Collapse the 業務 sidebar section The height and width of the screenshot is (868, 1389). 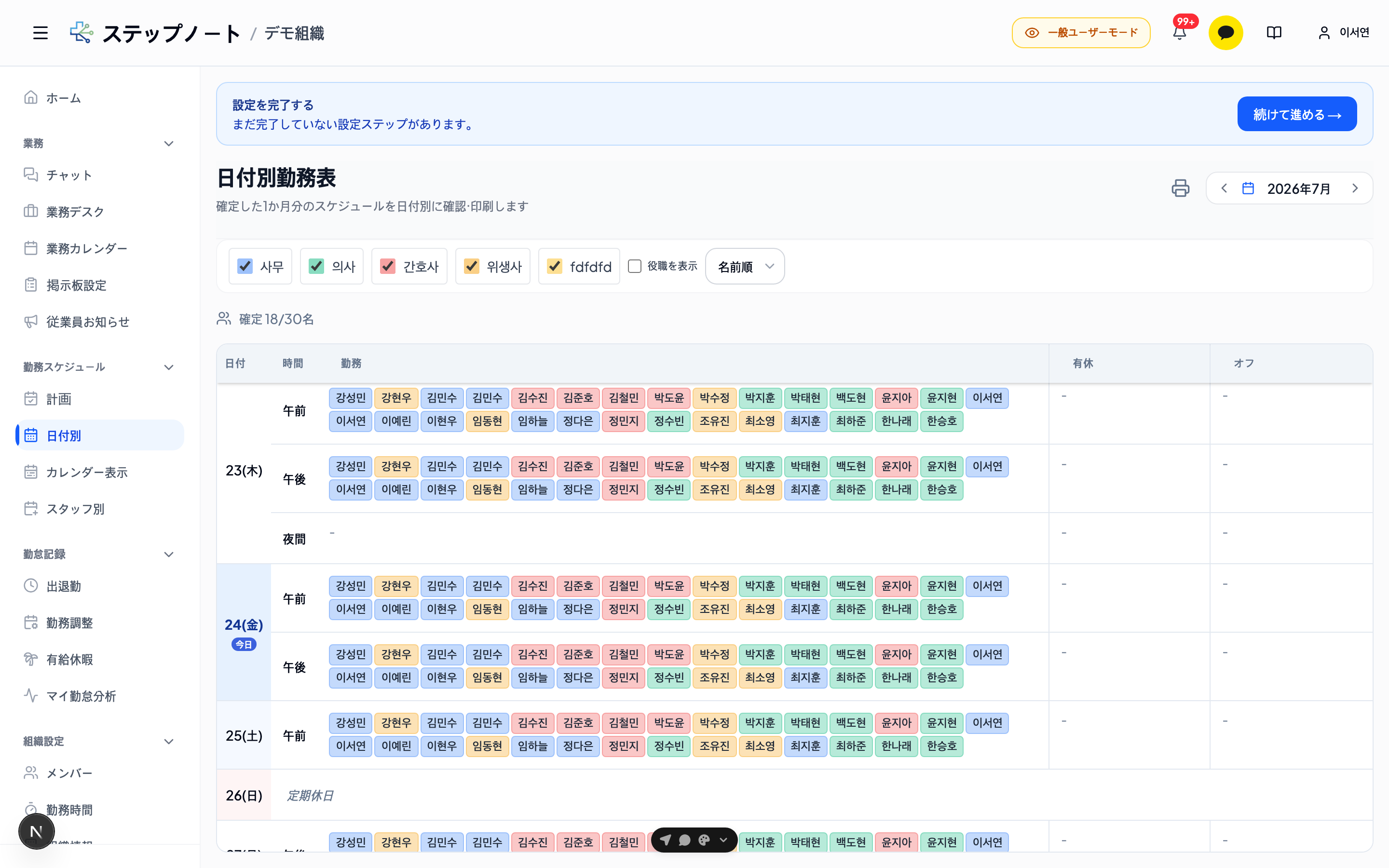tap(169, 144)
